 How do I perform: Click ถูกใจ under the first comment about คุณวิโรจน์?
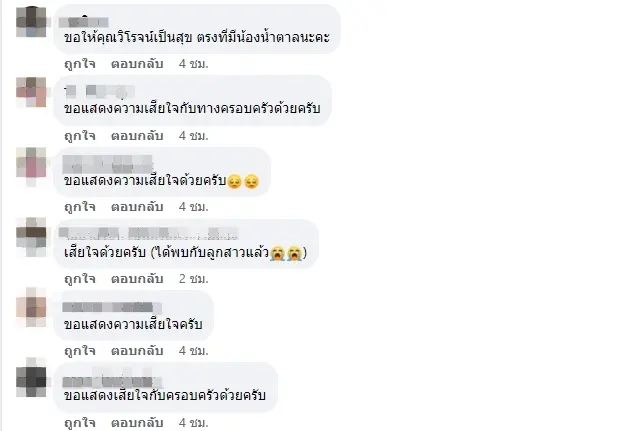click(x=80, y=64)
